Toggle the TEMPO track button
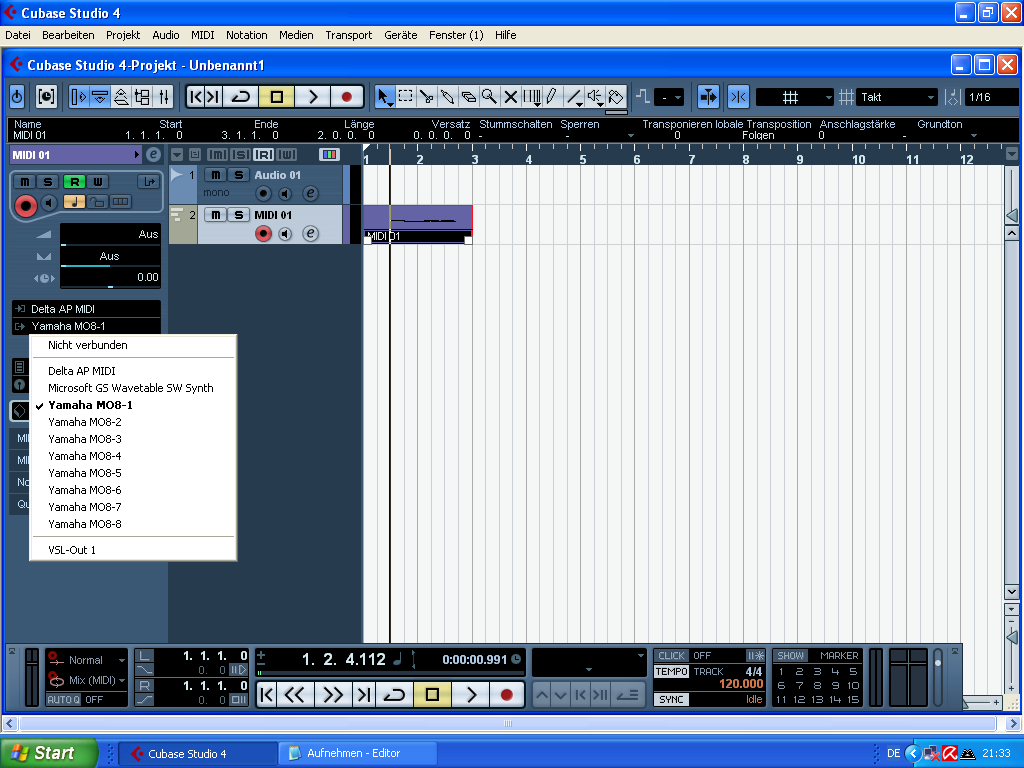The height and width of the screenshot is (768, 1024). [671, 671]
